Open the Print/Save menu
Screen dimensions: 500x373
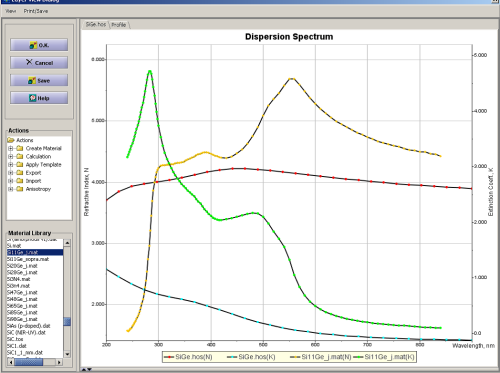[36, 11]
